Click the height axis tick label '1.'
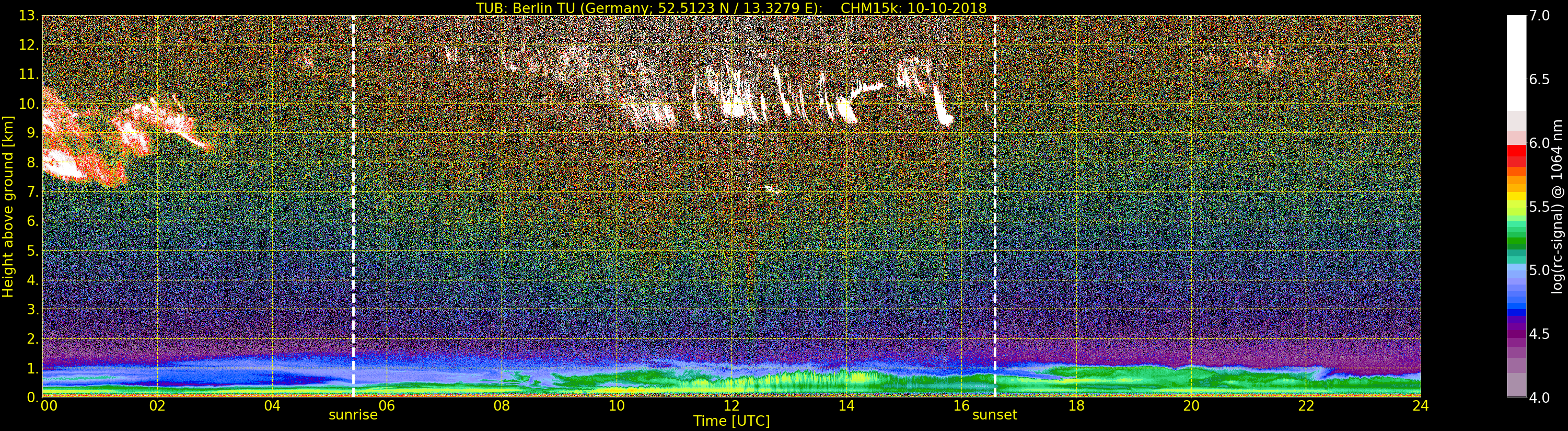 pos(32,368)
